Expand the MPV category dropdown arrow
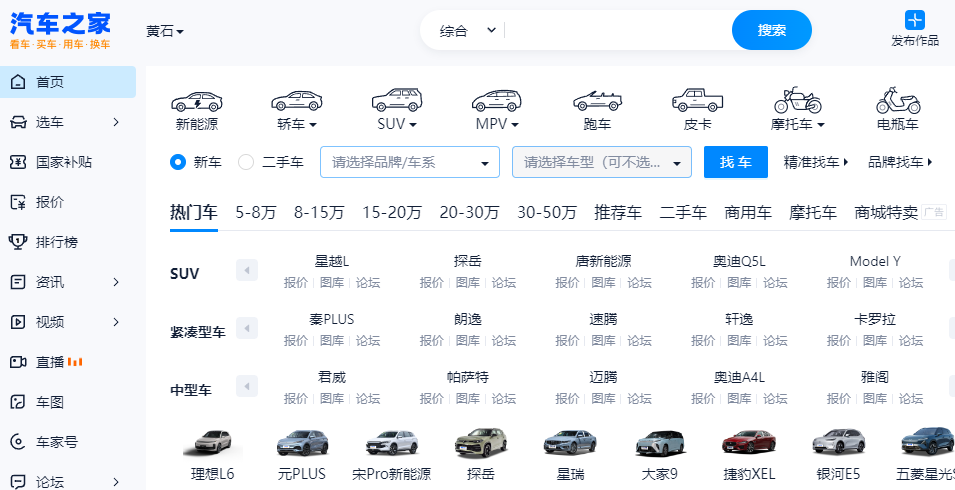The width and height of the screenshot is (955, 490). click(x=515, y=125)
